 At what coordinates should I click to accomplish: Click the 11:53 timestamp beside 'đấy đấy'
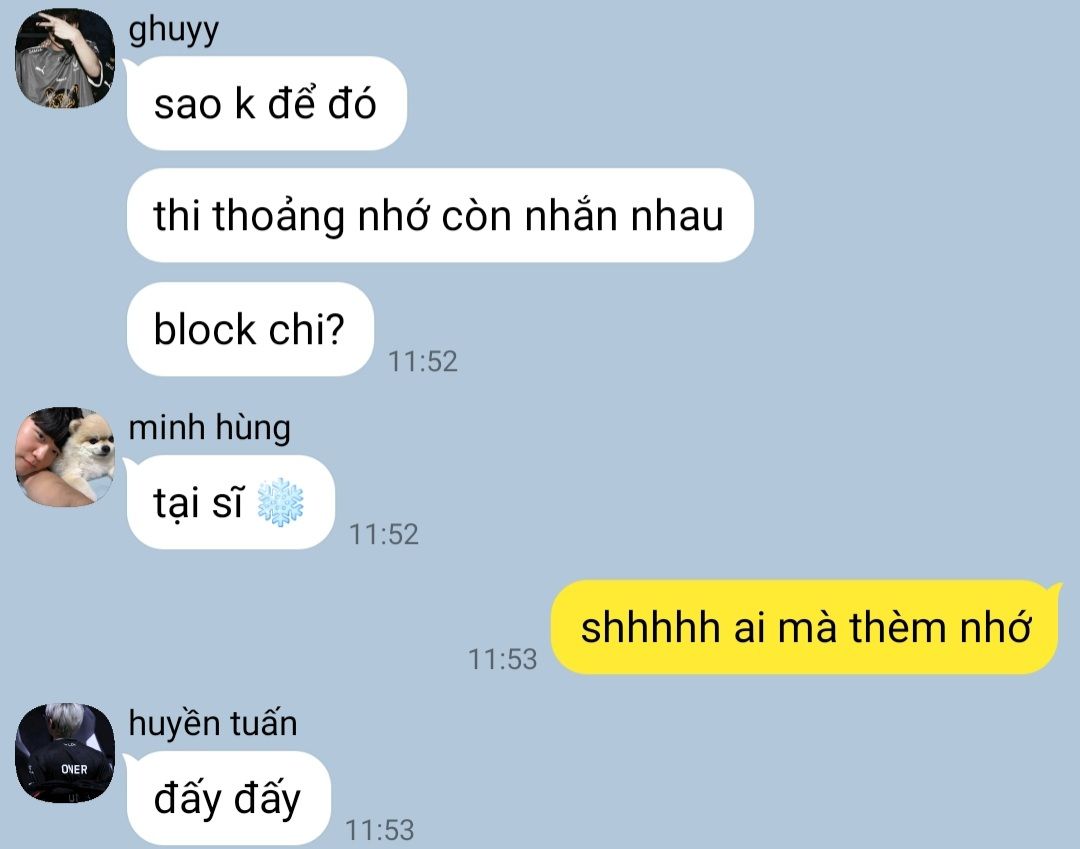click(x=380, y=830)
